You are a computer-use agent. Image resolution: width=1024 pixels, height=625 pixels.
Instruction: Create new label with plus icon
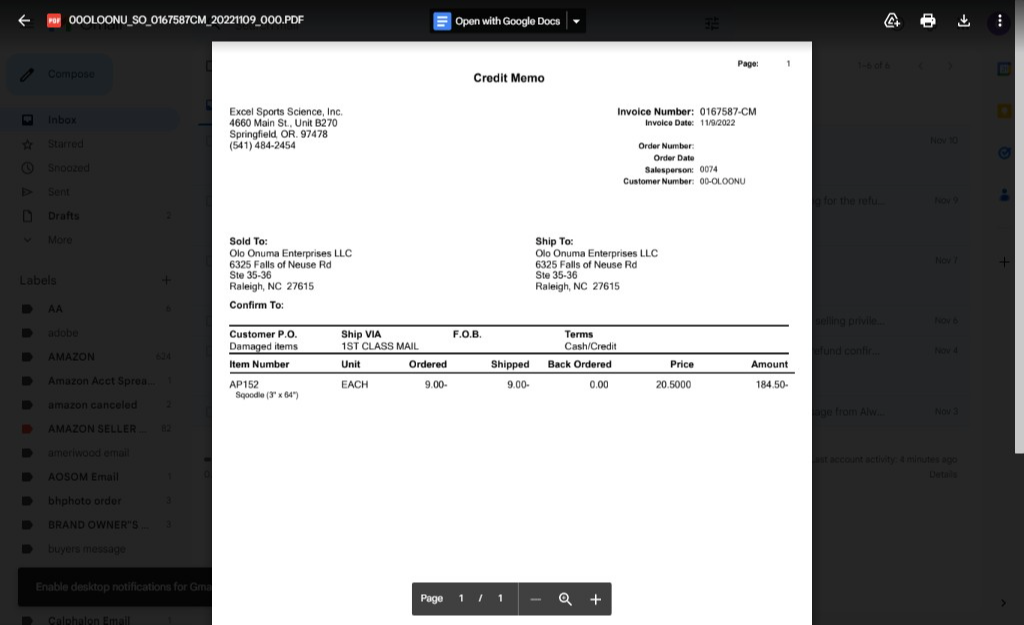click(166, 280)
